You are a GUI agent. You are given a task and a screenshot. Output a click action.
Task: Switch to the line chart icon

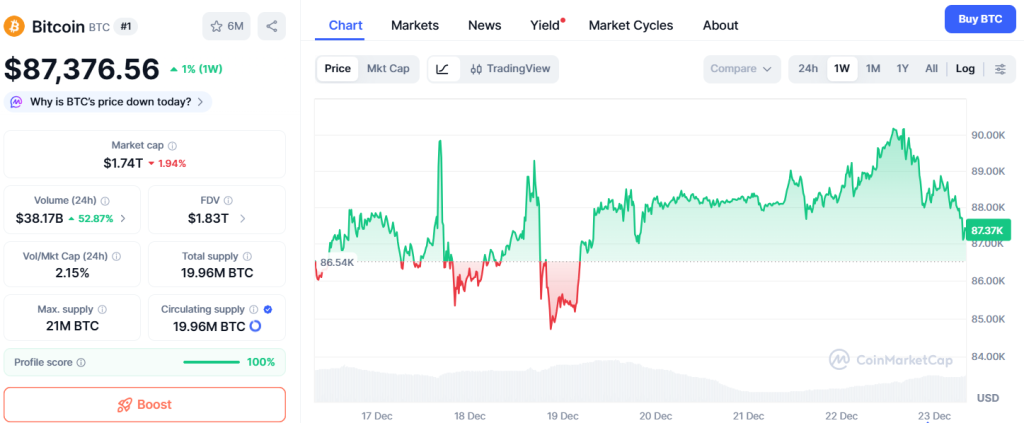(x=443, y=69)
